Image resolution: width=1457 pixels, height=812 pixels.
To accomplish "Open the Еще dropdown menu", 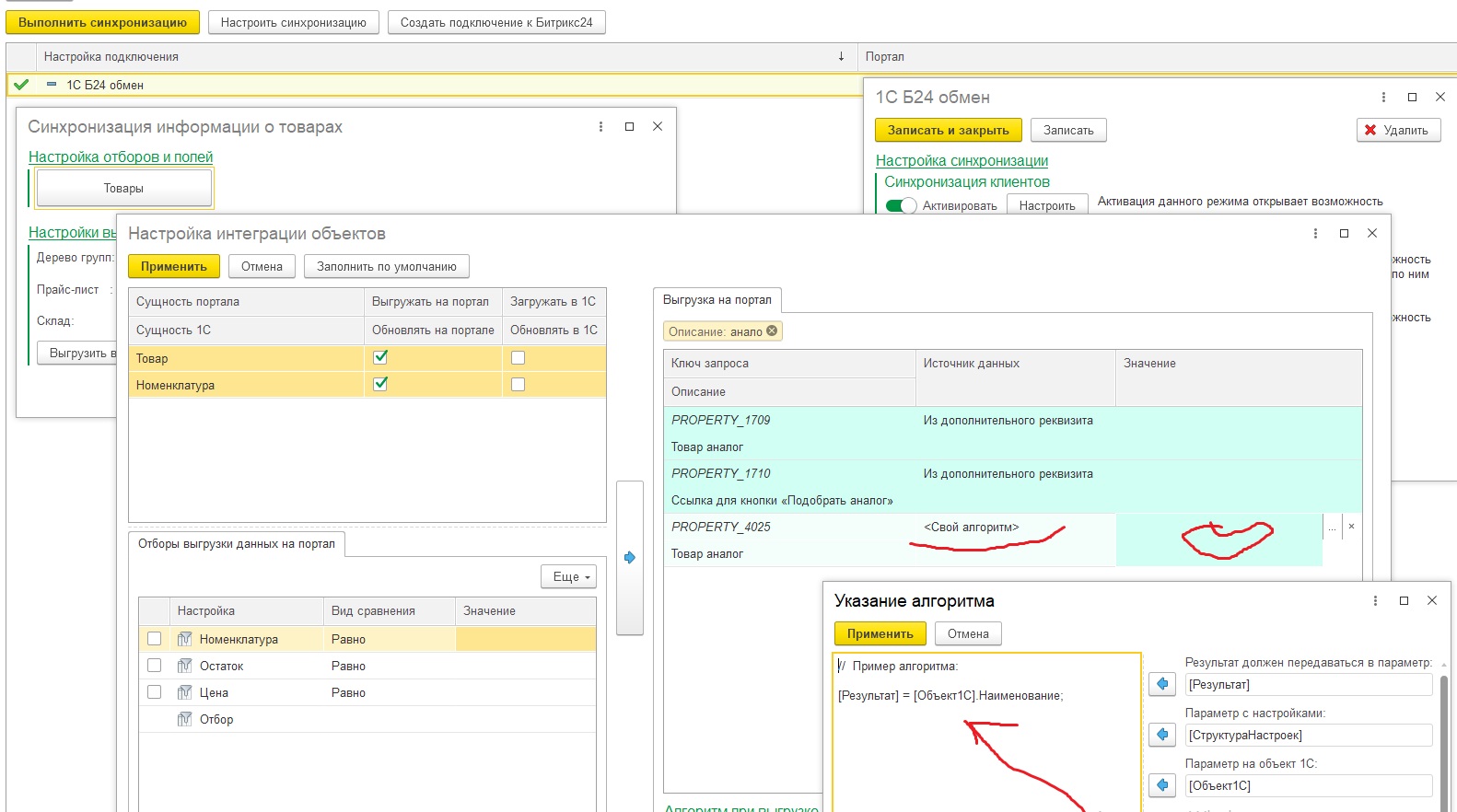I will coord(569,577).
